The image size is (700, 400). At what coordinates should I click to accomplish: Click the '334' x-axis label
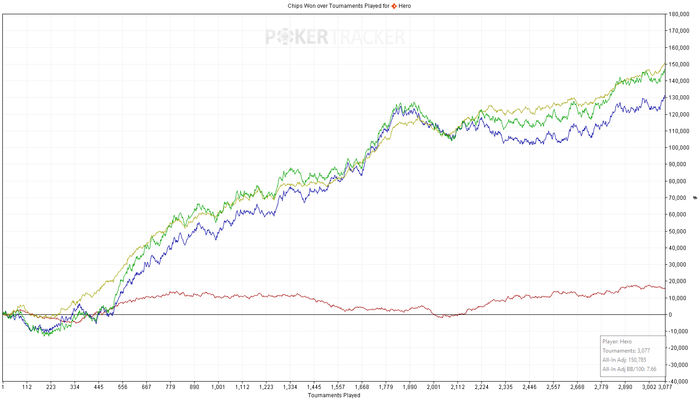[x=75, y=387]
